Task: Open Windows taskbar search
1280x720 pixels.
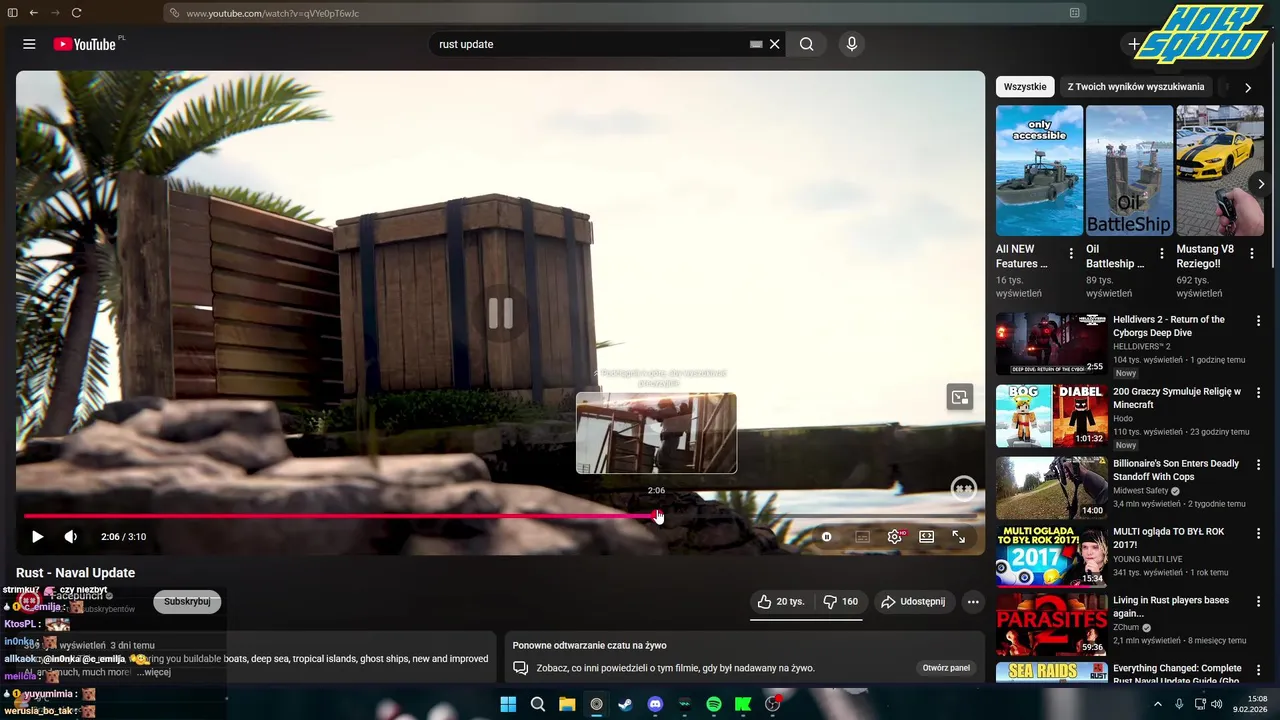Action: point(538,705)
